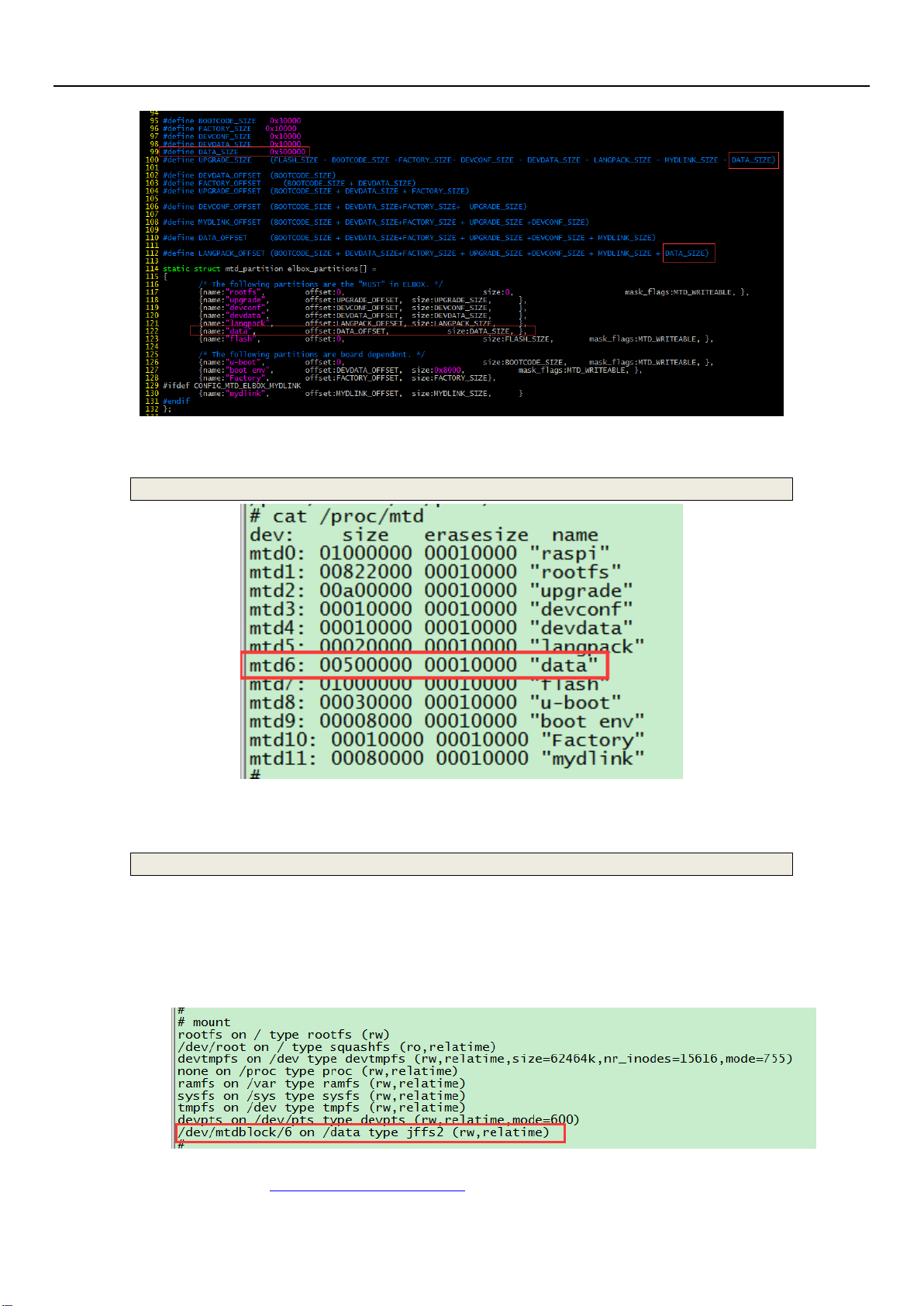The width and height of the screenshot is (924, 1306).
Task: Click the "static struct mtd_partition elbox_partitions[]" line
Action: tap(269, 269)
